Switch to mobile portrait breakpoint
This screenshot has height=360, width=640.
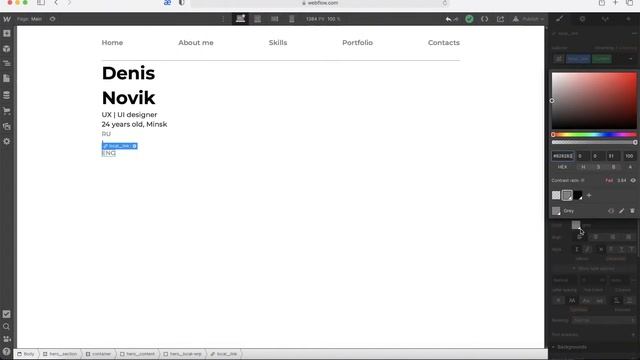tap(292, 19)
